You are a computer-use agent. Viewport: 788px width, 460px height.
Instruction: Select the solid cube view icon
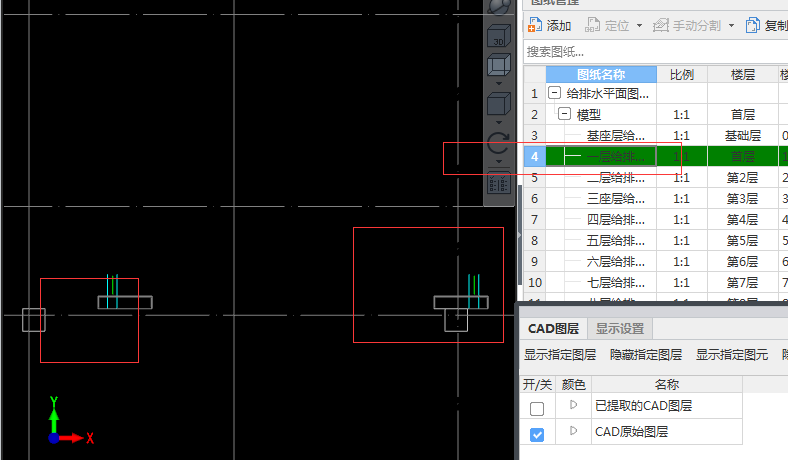click(499, 105)
